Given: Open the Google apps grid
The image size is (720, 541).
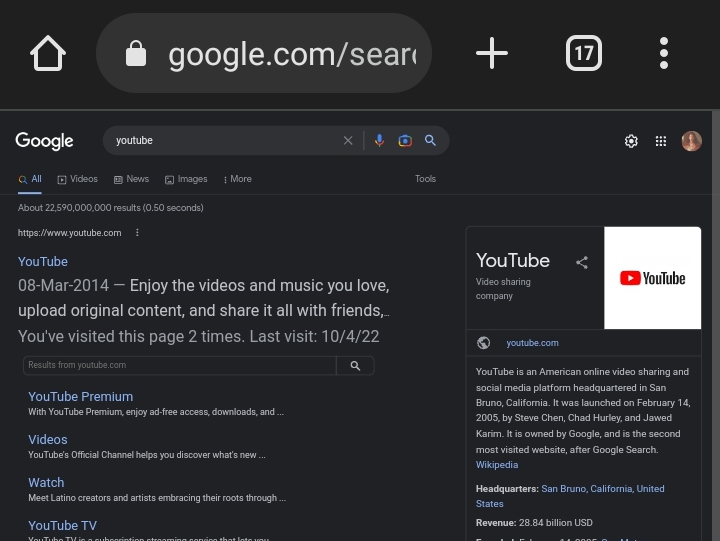Looking at the screenshot, I should (x=661, y=141).
